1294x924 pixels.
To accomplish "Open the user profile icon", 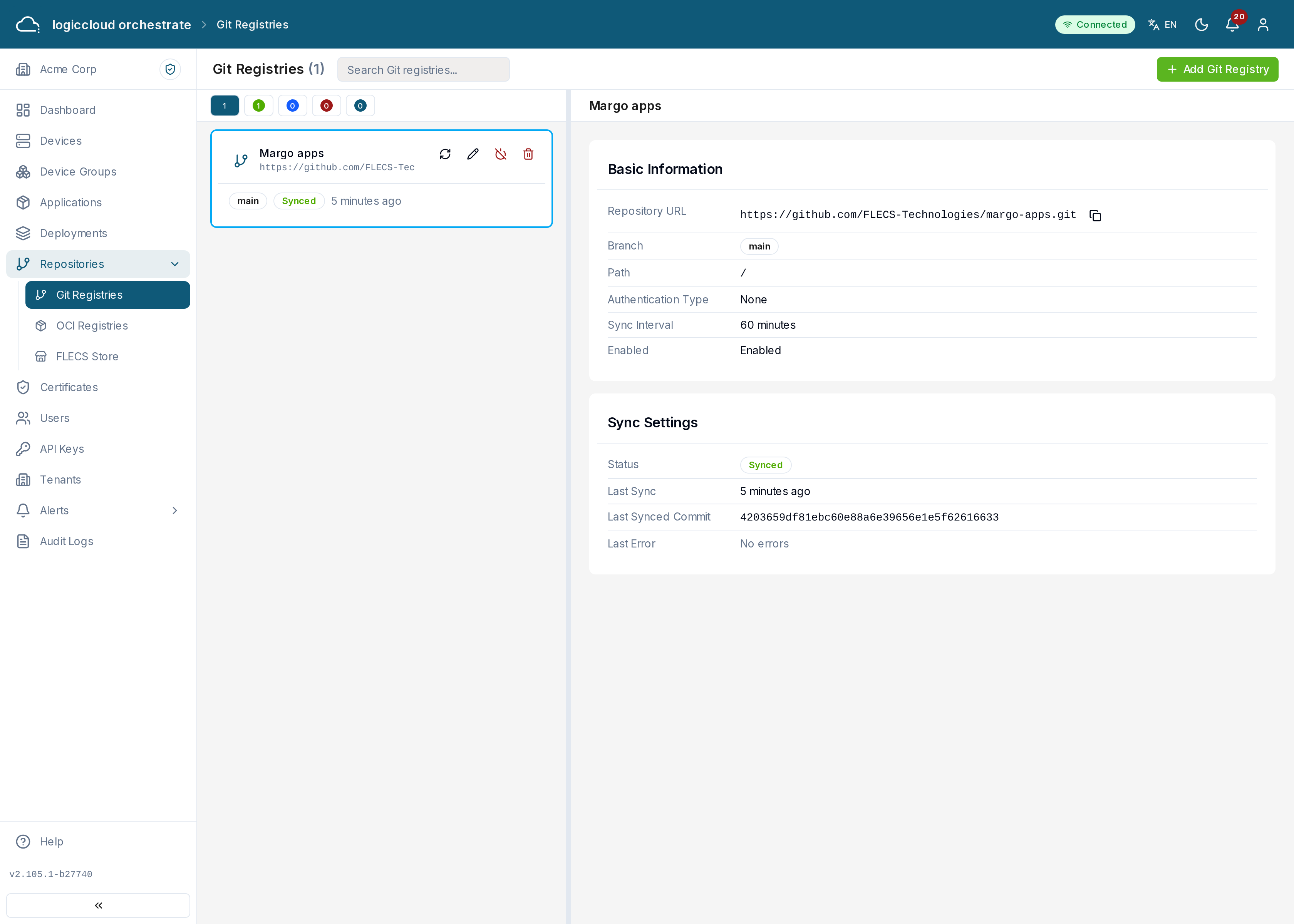I will [1263, 25].
